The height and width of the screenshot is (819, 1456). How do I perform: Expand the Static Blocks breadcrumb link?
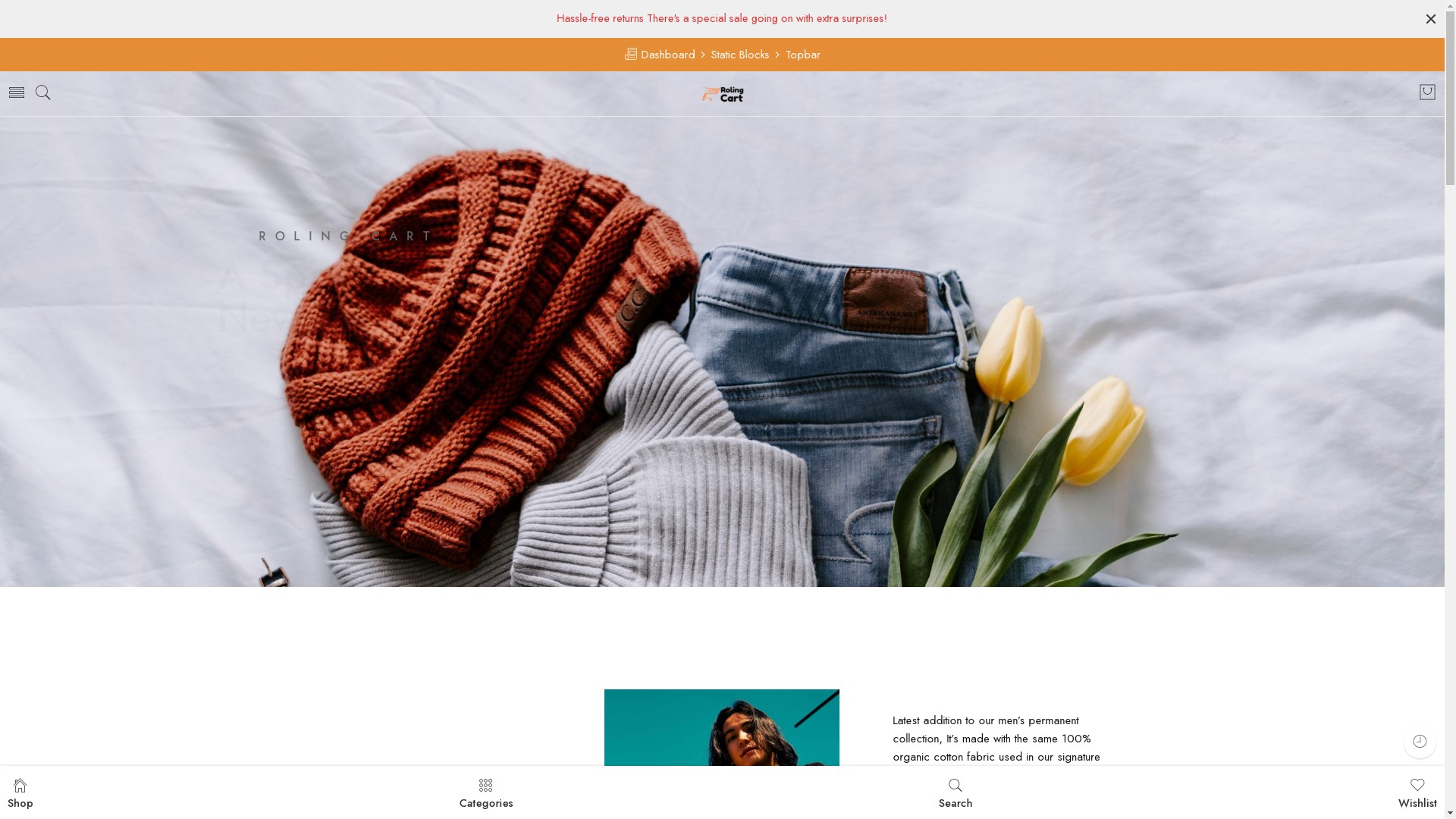[740, 54]
